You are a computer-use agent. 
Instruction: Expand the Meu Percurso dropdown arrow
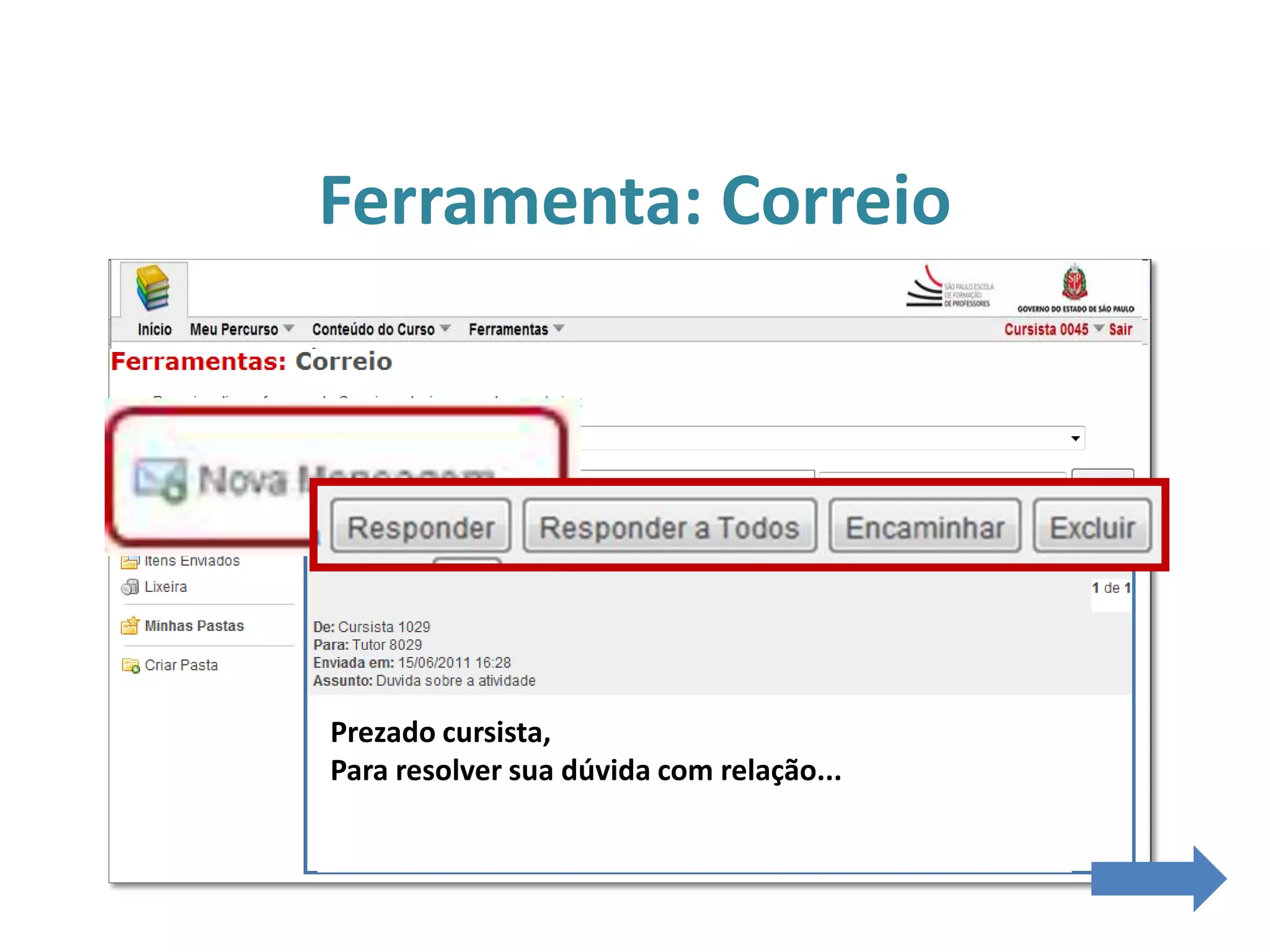point(288,328)
